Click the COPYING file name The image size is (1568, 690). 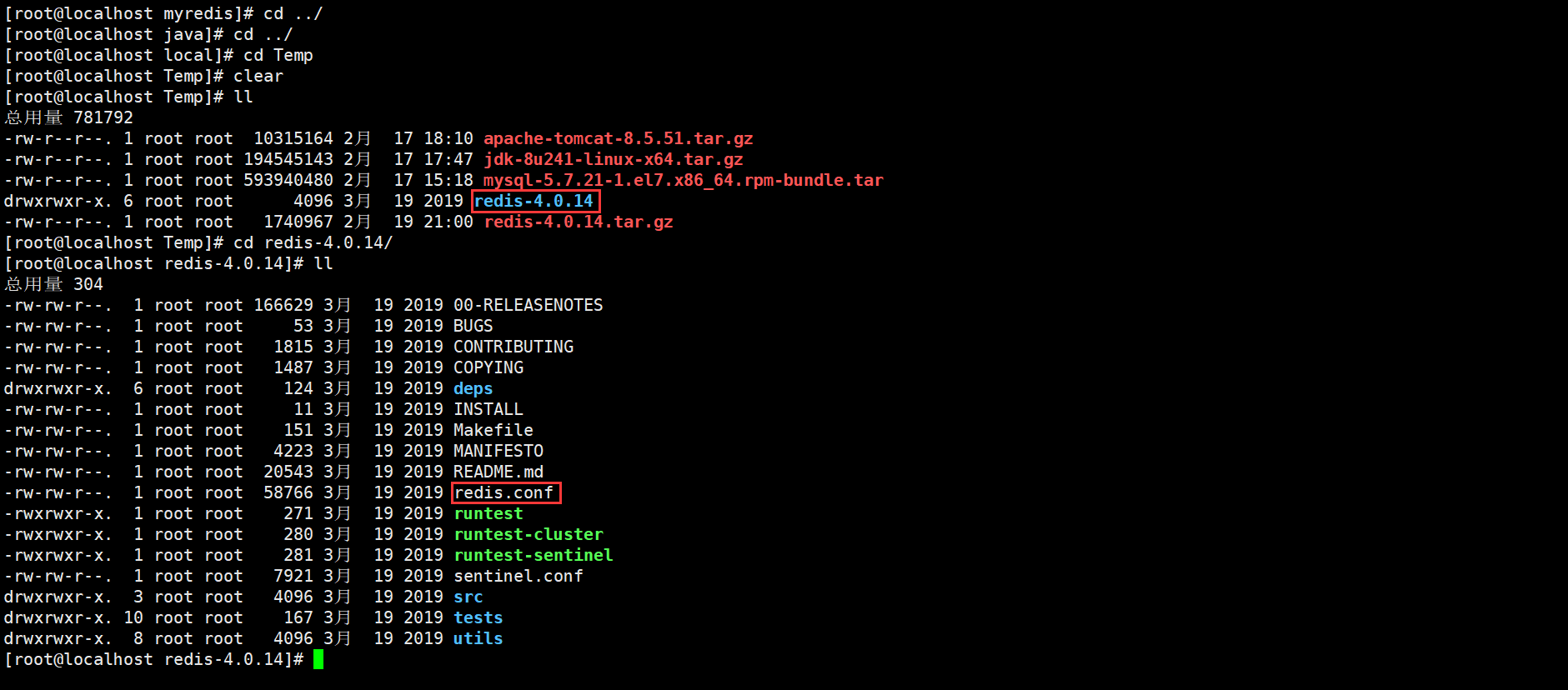pyautogui.click(x=488, y=367)
